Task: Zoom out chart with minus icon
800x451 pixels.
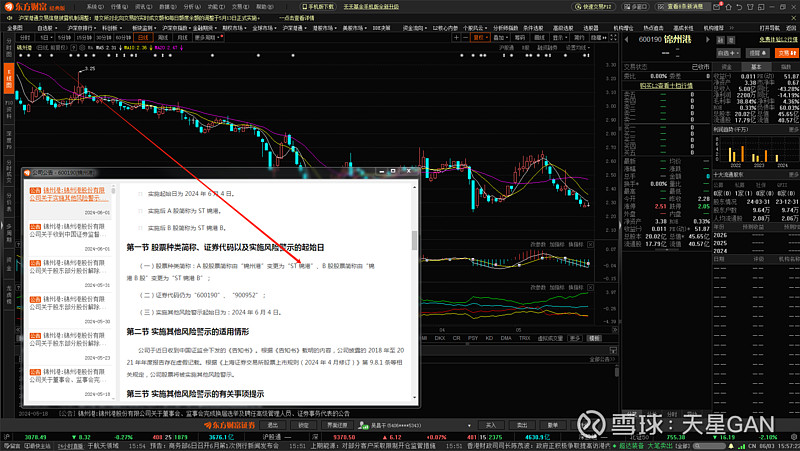Action: [465, 38]
